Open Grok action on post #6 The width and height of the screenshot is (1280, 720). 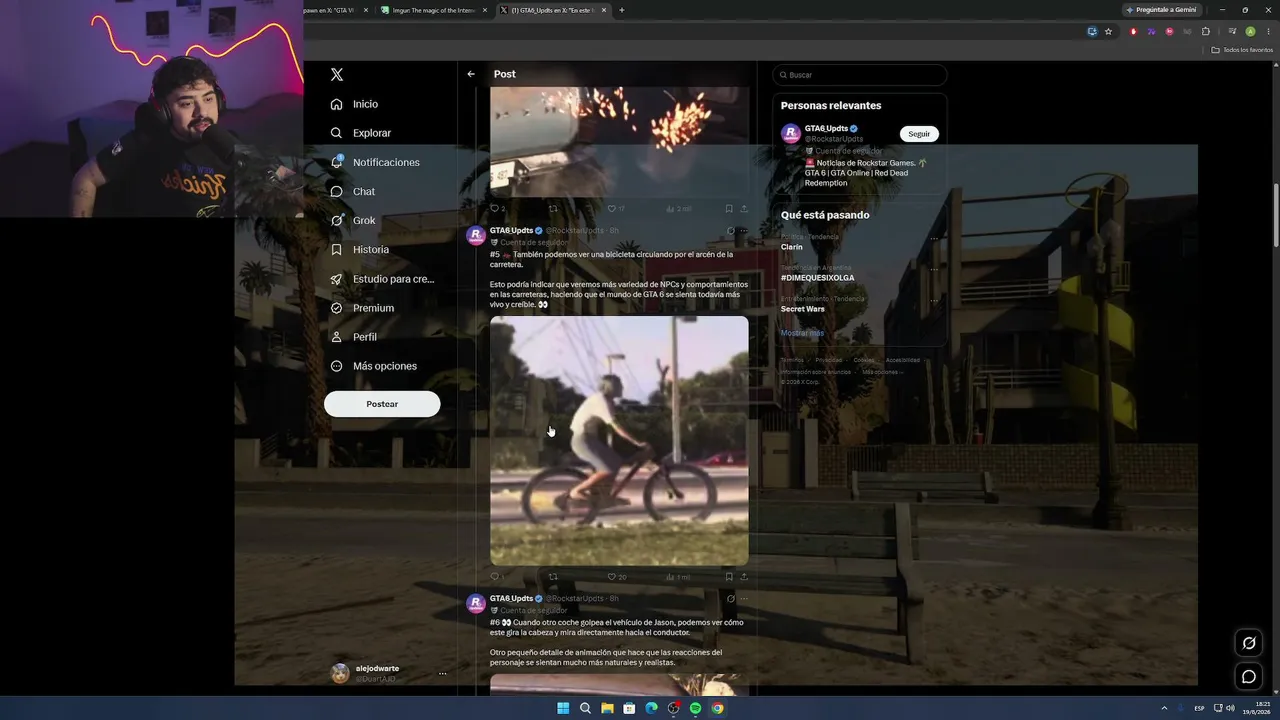click(x=731, y=599)
